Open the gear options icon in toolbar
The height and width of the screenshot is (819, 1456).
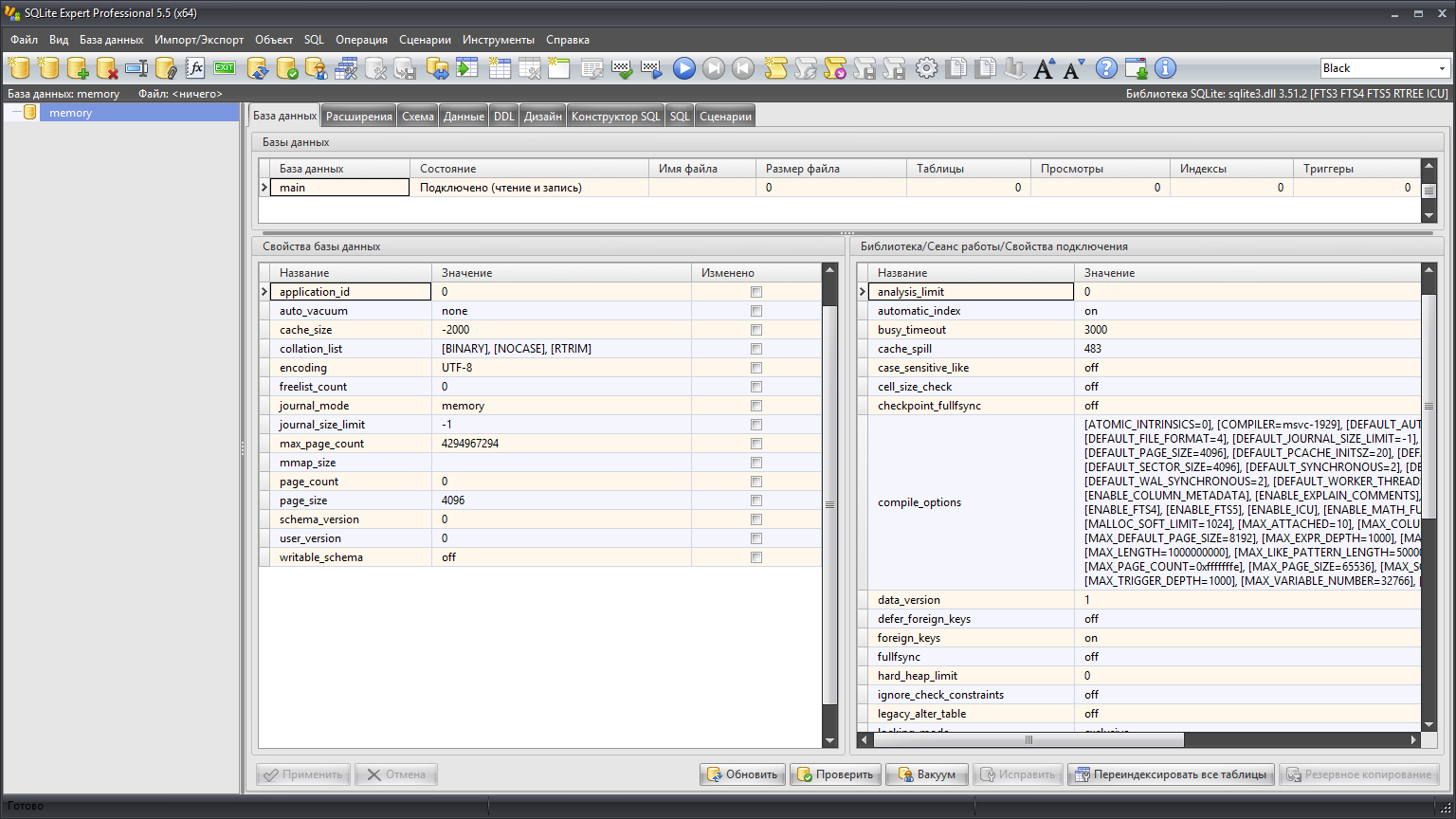tap(927, 68)
